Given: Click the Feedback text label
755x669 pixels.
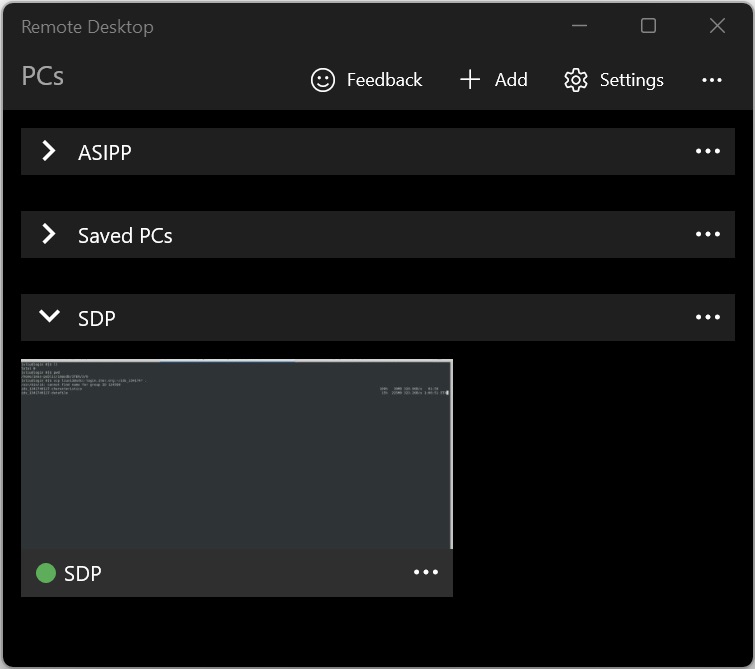Looking at the screenshot, I should (384, 80).
